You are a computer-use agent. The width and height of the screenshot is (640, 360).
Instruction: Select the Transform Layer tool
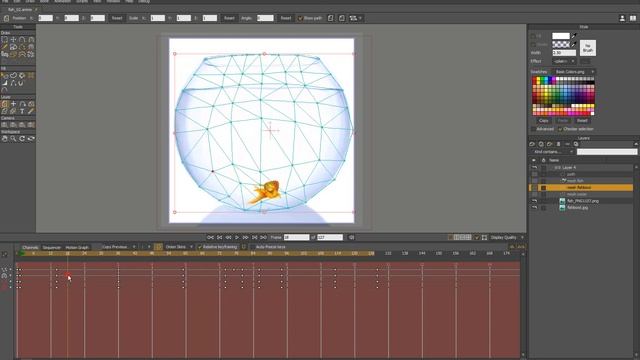tap(4, 104)
